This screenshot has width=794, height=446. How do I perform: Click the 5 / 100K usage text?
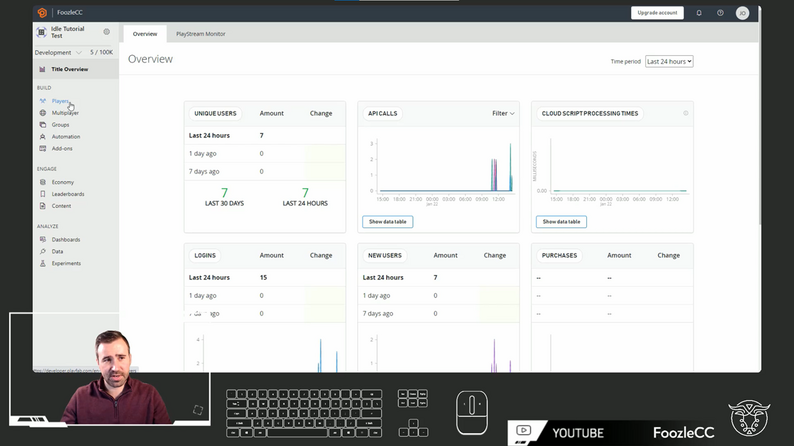click(x=101, y=53)
